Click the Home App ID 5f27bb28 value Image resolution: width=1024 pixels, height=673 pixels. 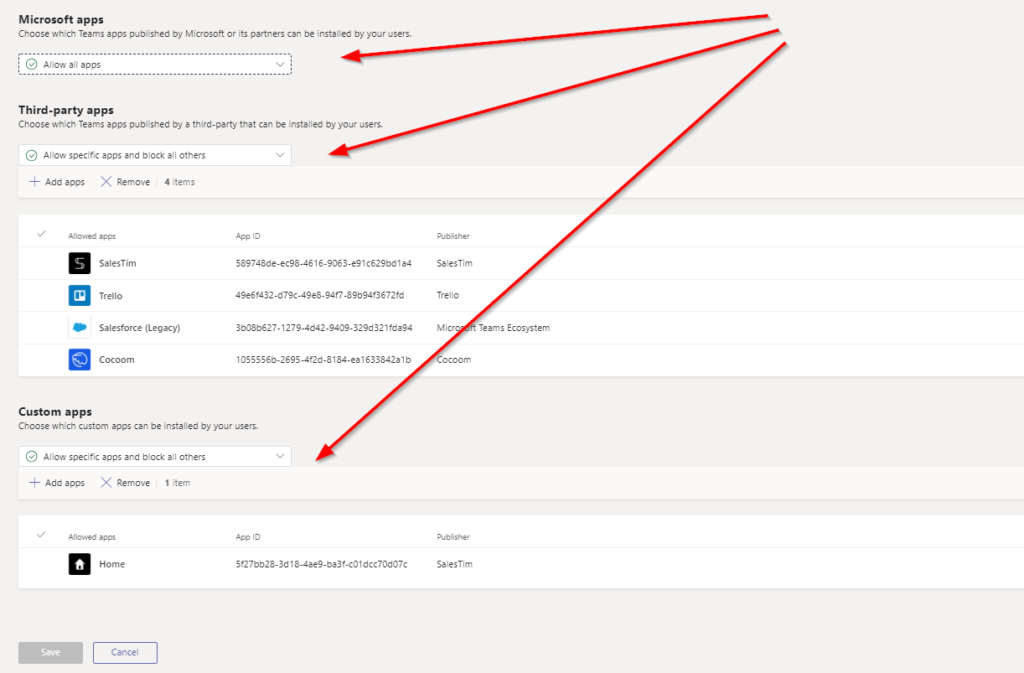[x=321, y=564]
